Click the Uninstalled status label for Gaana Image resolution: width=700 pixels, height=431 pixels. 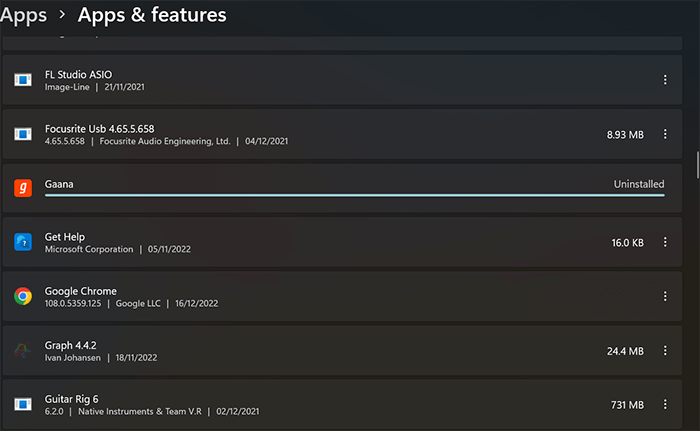coord(639,184)
